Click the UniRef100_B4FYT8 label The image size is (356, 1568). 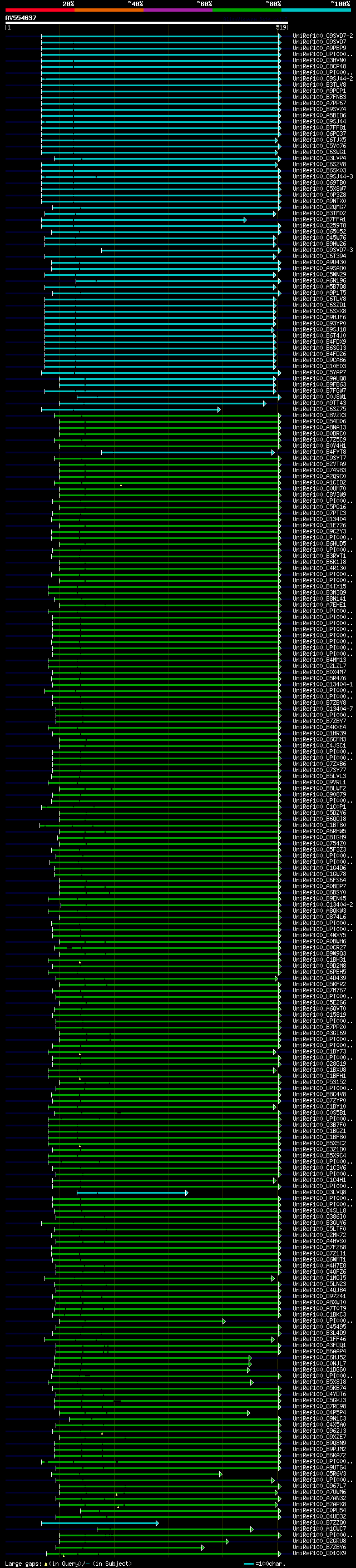(x=319, y=452)
